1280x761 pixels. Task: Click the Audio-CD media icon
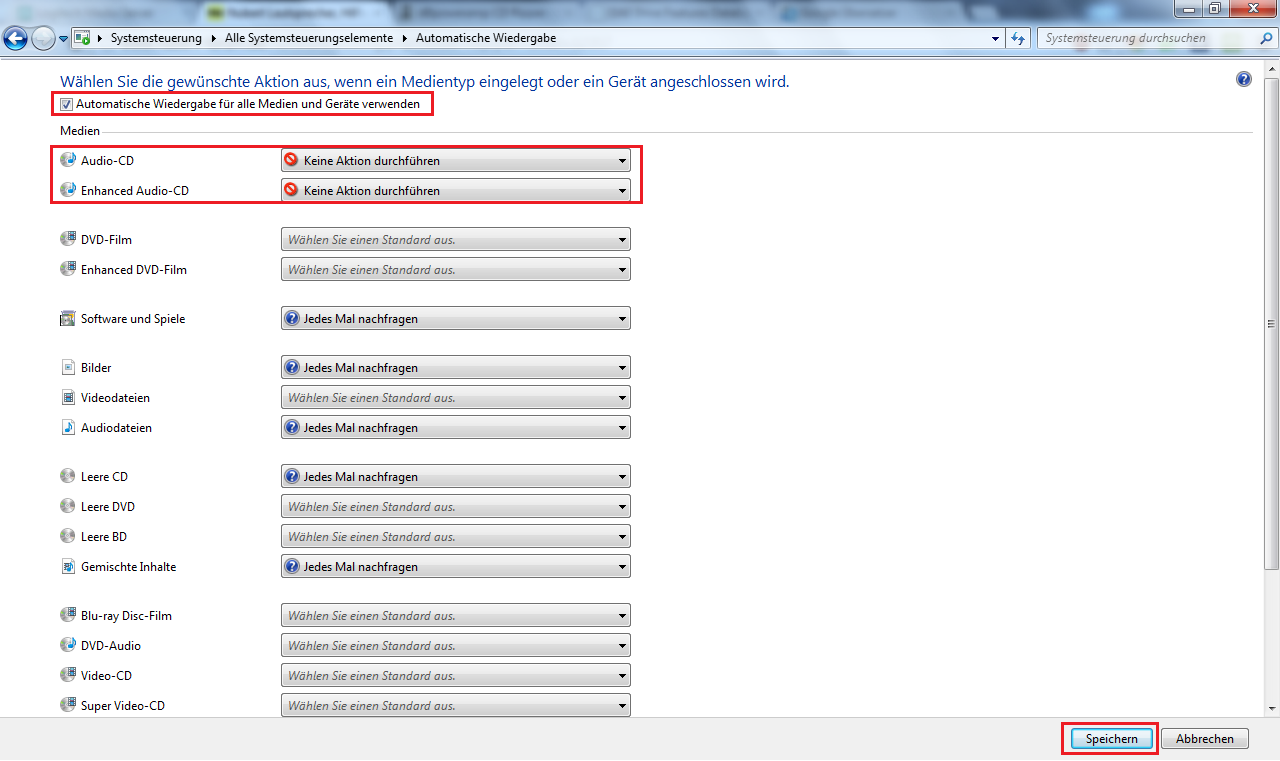(68, 160)
